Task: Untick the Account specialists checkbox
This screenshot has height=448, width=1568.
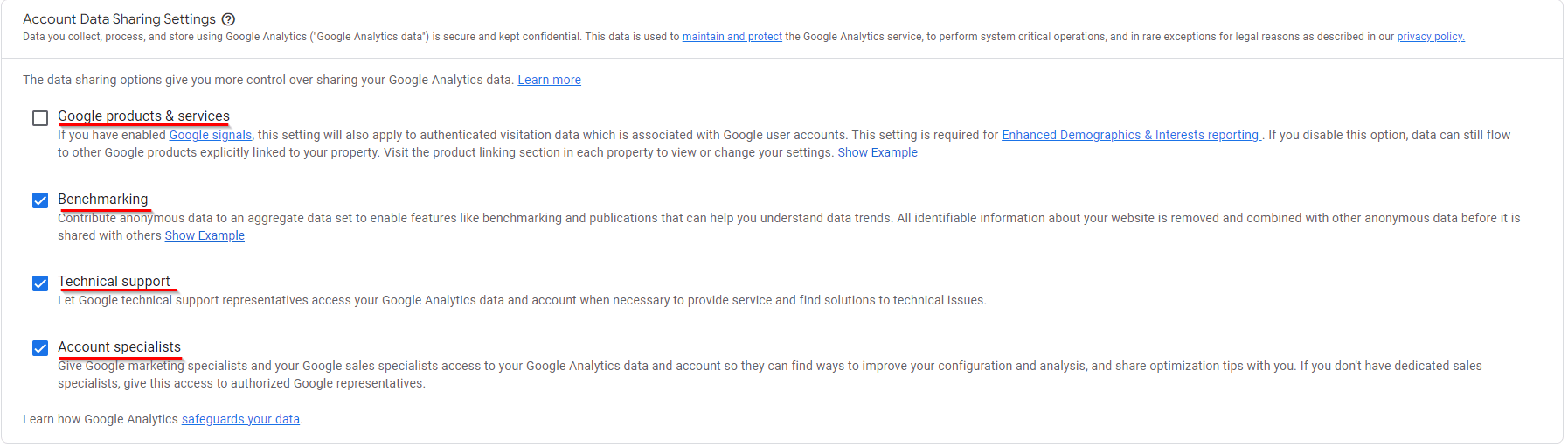Action: [x=40, y=348]
